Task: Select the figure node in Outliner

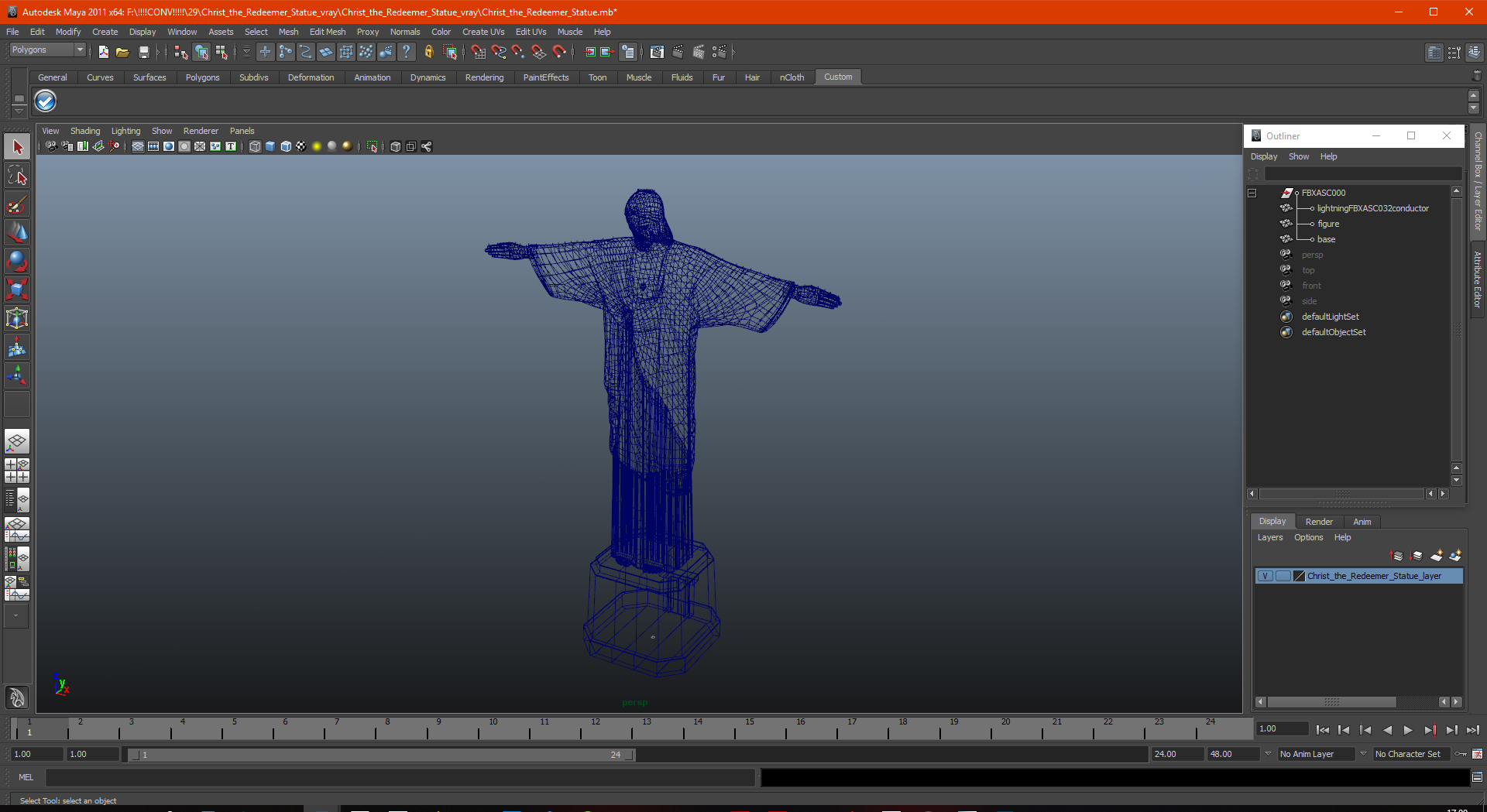Action: tap(1328, 224)
